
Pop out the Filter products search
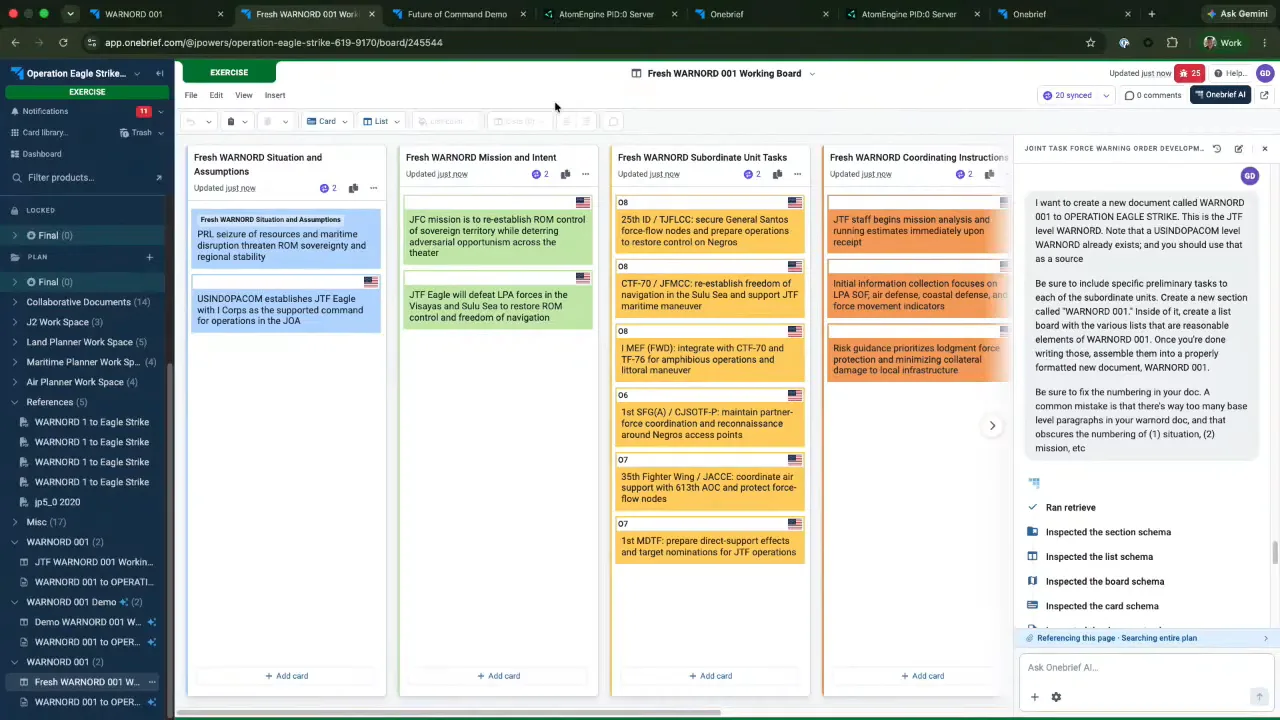click(x=158, y=178)
